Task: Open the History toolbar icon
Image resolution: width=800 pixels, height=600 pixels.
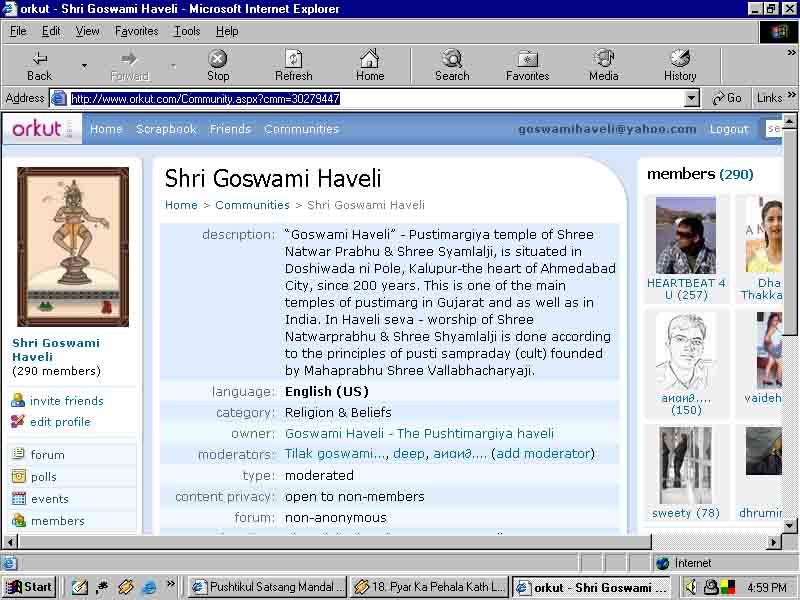Action: coord(680,59)
